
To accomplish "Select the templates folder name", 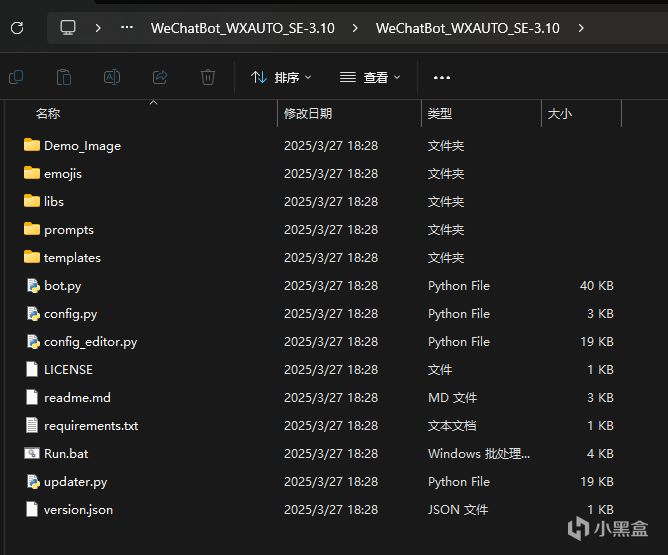I will [x=72, y=258].
